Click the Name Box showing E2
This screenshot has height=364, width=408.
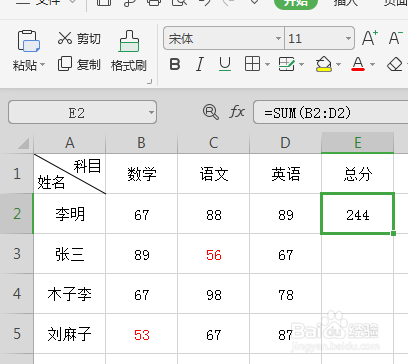[x=77, y=113]
